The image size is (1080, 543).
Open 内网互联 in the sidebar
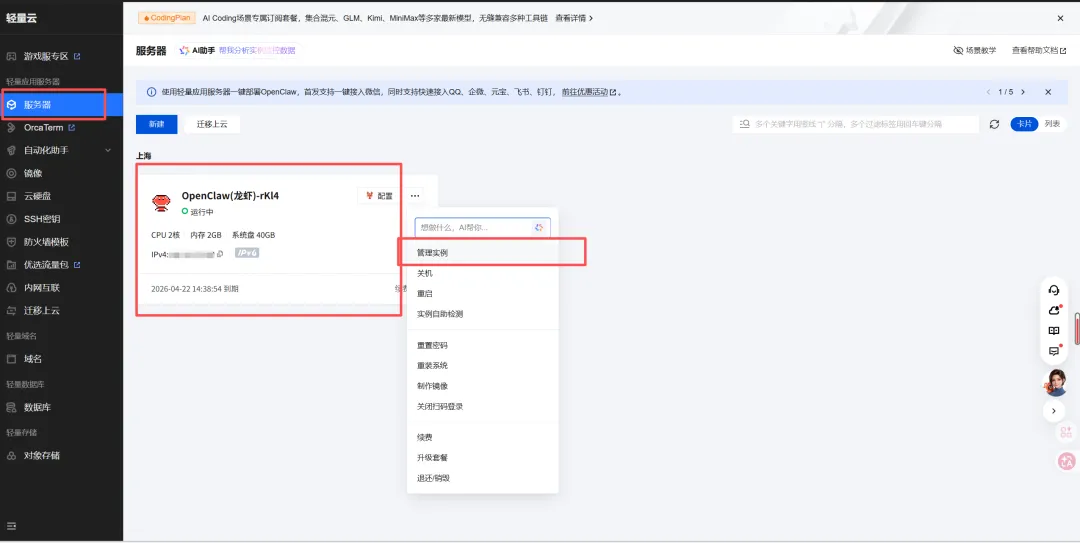(x=41, y=287)
